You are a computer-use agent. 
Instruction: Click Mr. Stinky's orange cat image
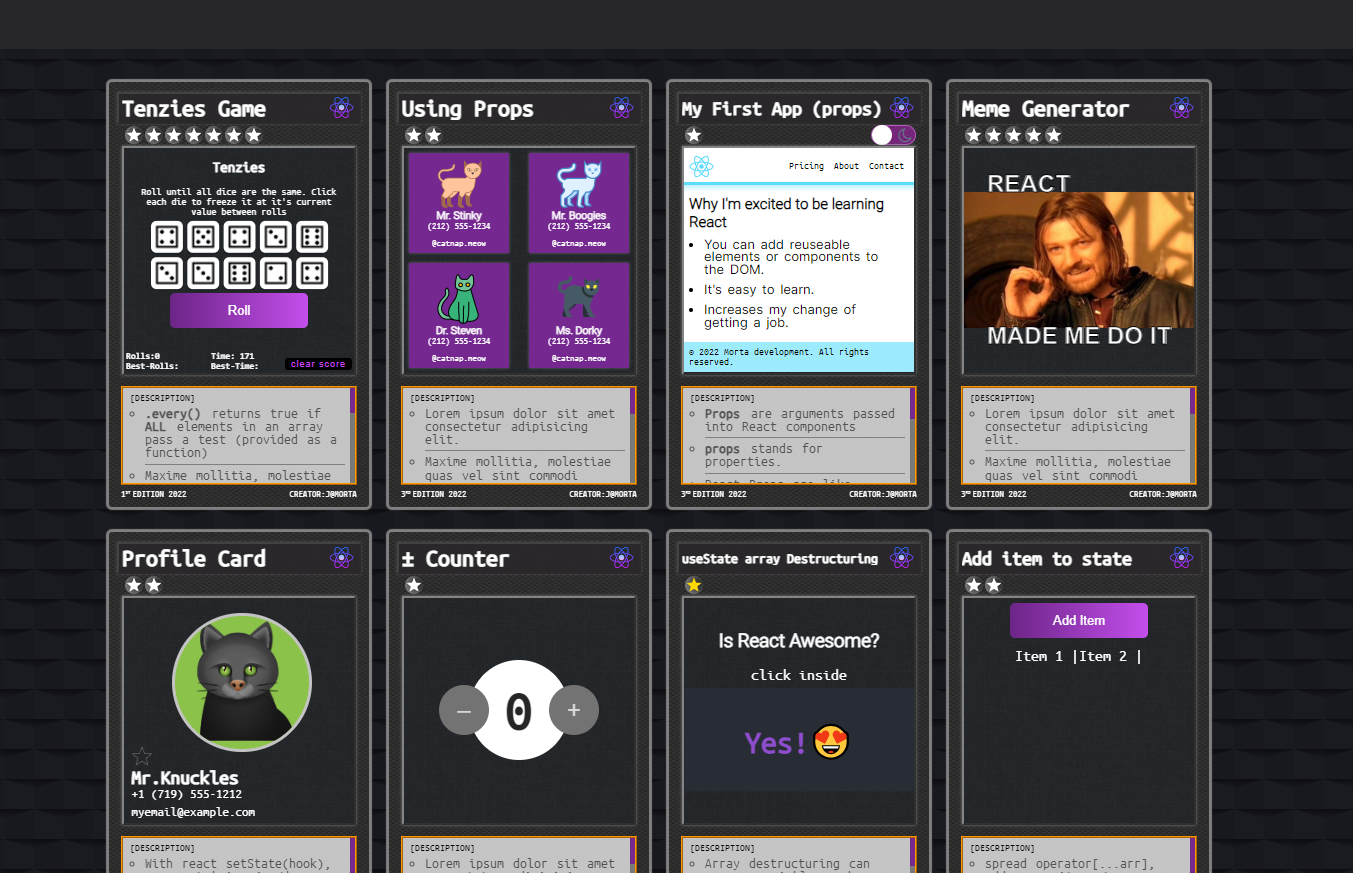pyautogui.click(x=459, y=185)
